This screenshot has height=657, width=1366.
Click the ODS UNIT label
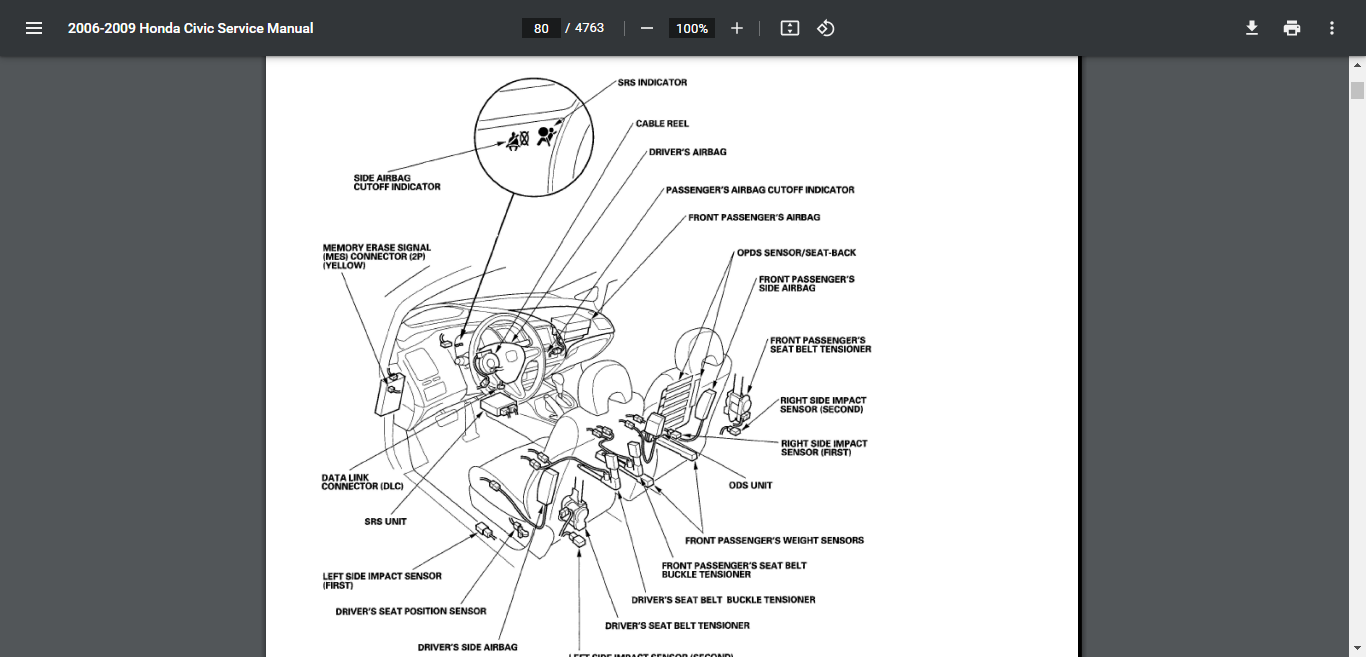click(x=750, y=485)
